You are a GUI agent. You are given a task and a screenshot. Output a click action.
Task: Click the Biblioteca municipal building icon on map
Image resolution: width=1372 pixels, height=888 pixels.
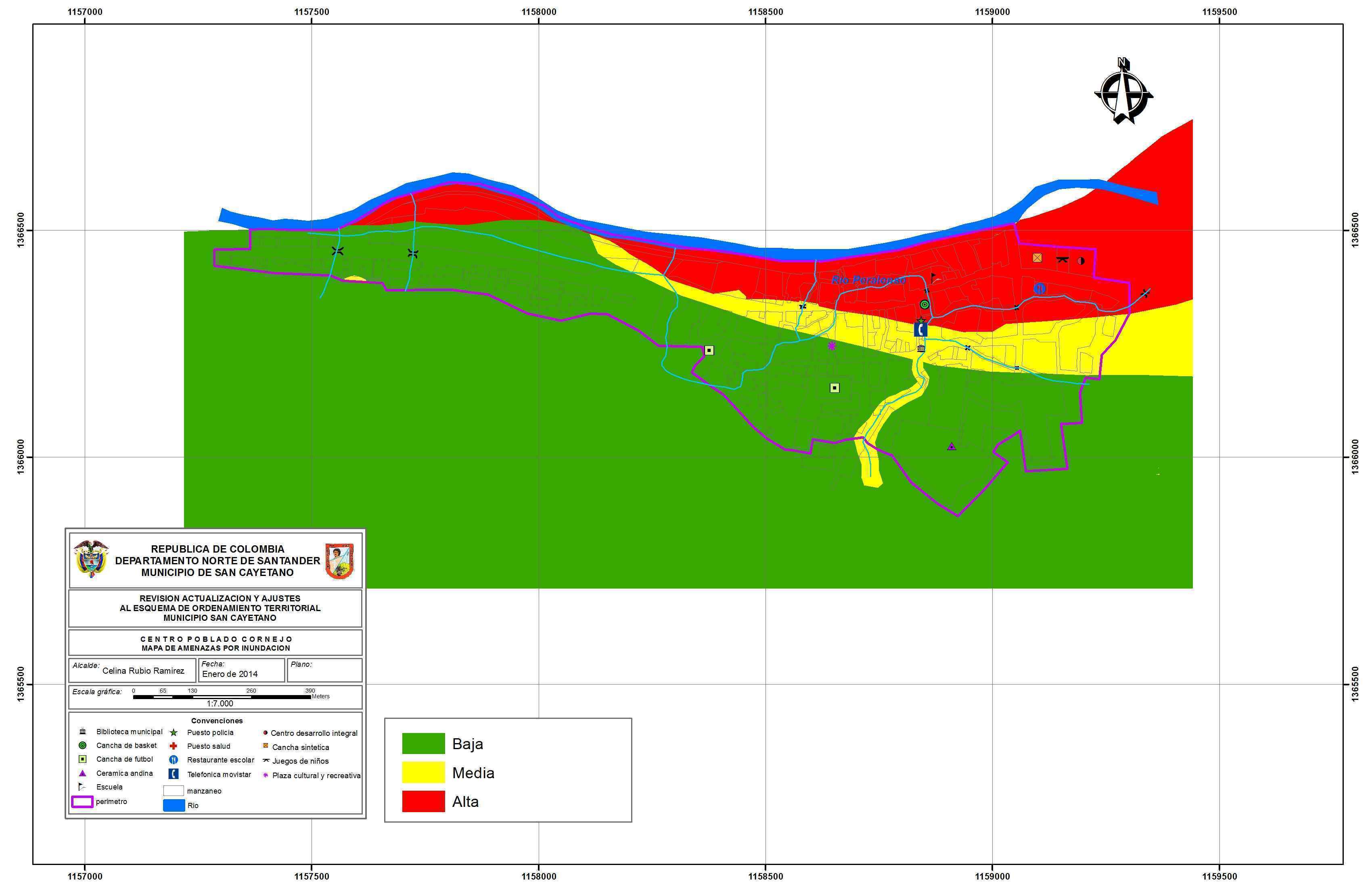pos(920,348)
